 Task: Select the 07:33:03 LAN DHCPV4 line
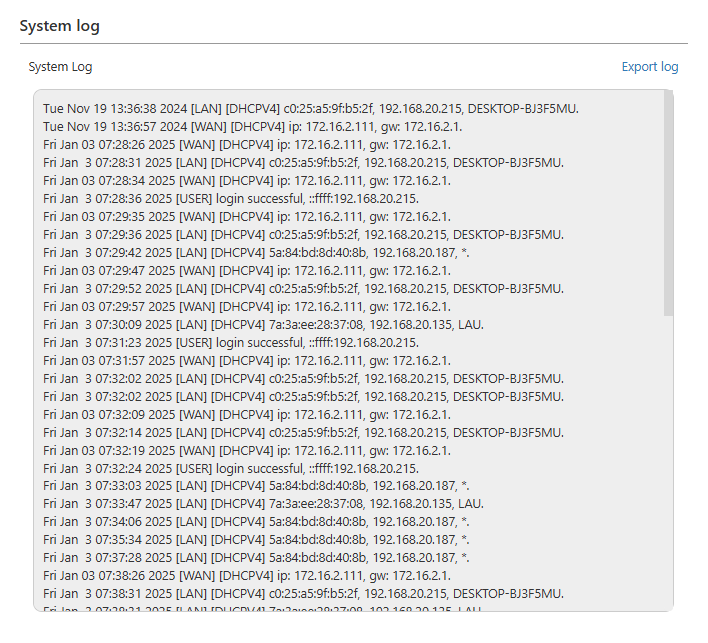pyautogui.click(x=256, y=486)
